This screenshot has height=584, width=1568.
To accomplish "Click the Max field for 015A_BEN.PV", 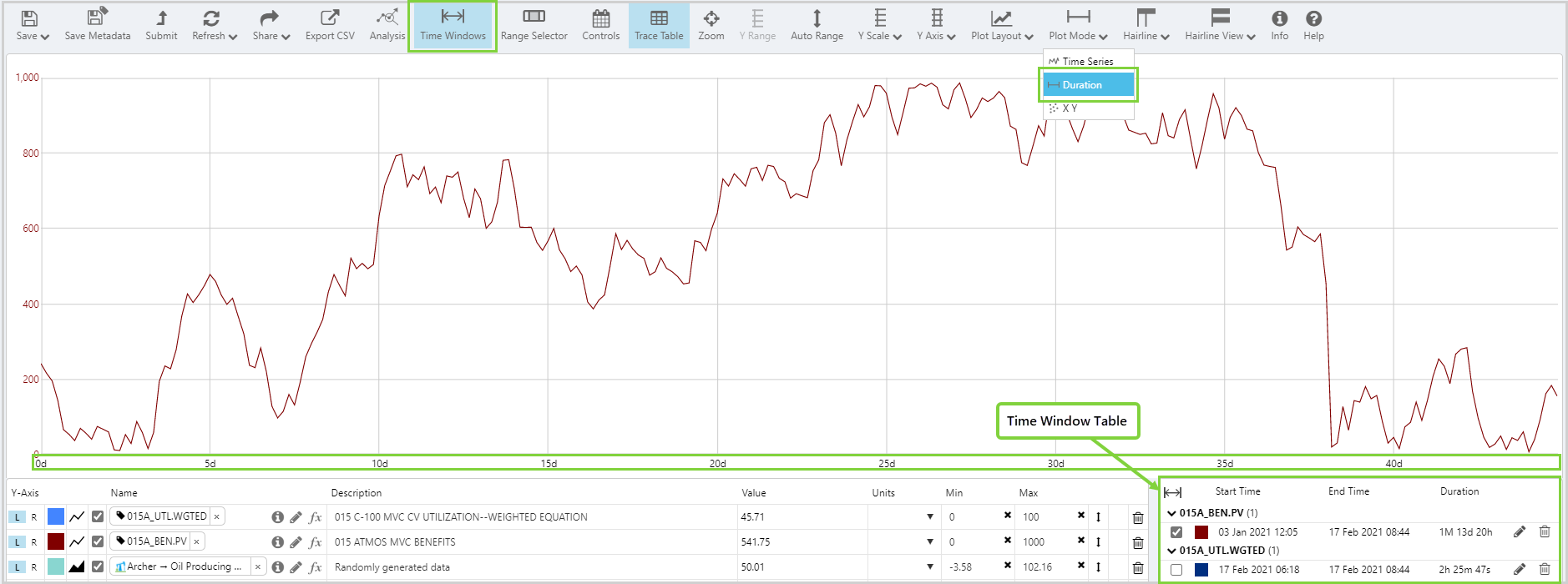I will [x=1045, y=542].
